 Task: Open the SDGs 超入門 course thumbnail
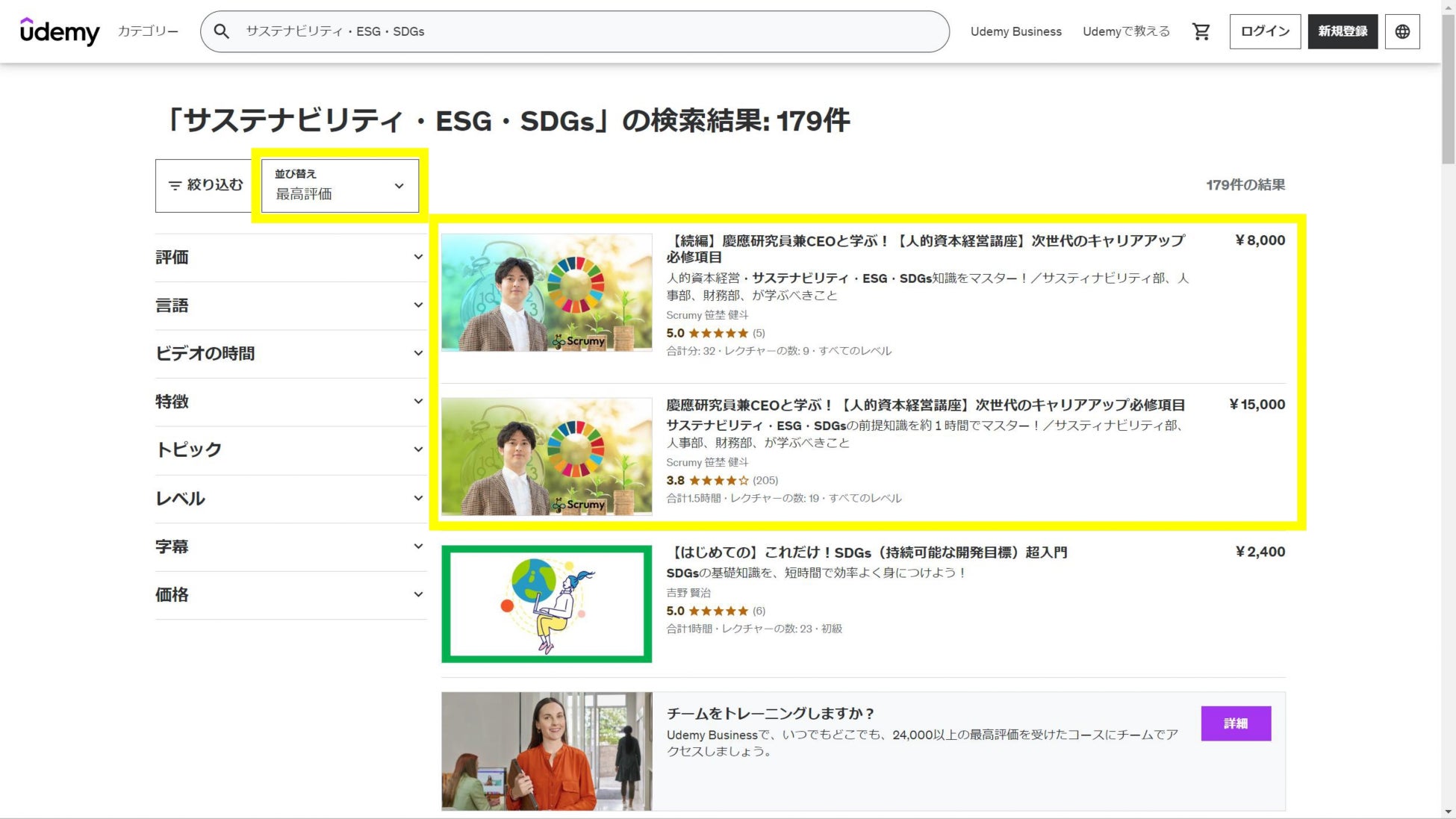coord(547,604)
